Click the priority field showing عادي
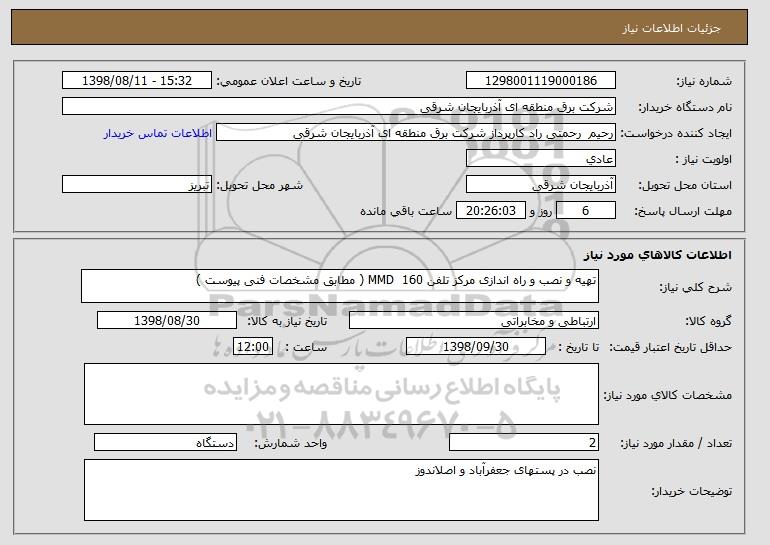The image size is (770, 545). 541,159
